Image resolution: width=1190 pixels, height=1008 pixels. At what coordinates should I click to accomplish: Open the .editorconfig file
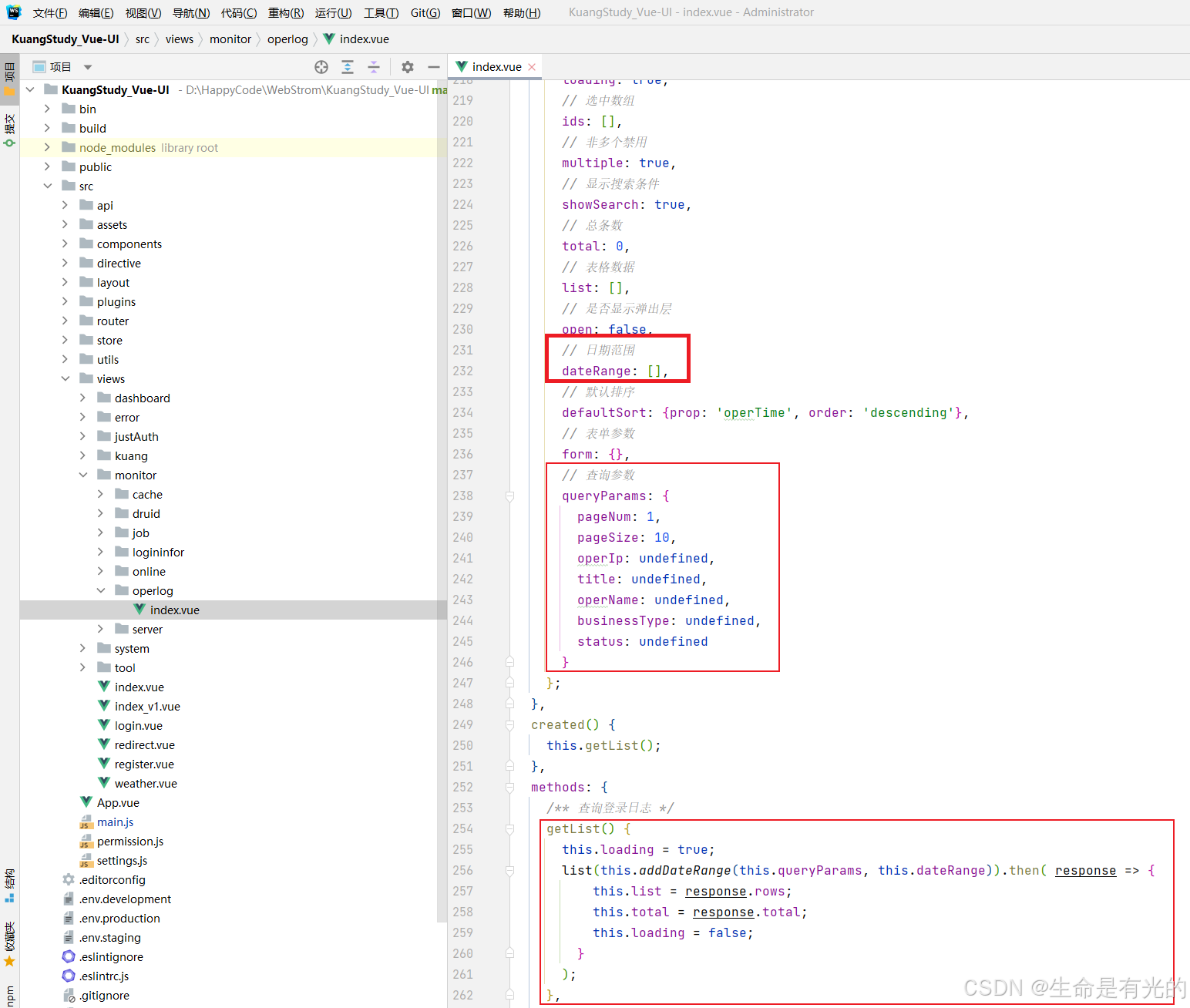coord(103,880)
